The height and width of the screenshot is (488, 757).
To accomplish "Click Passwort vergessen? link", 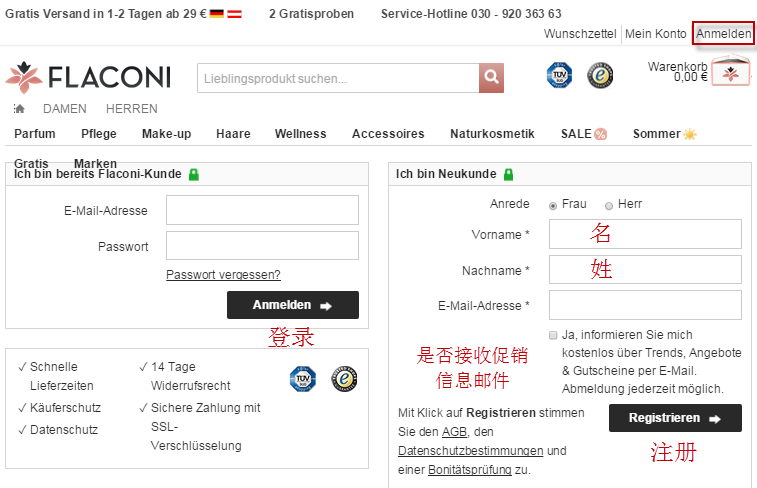I will click(x=223, y=275).
